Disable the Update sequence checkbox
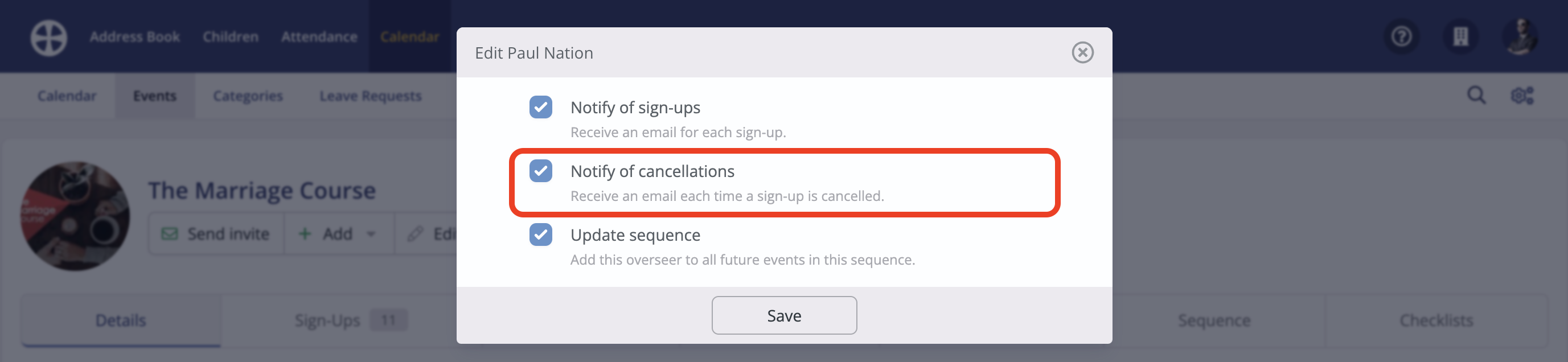The height and width of the screenshot is (362, 1568). pos(540,235)
